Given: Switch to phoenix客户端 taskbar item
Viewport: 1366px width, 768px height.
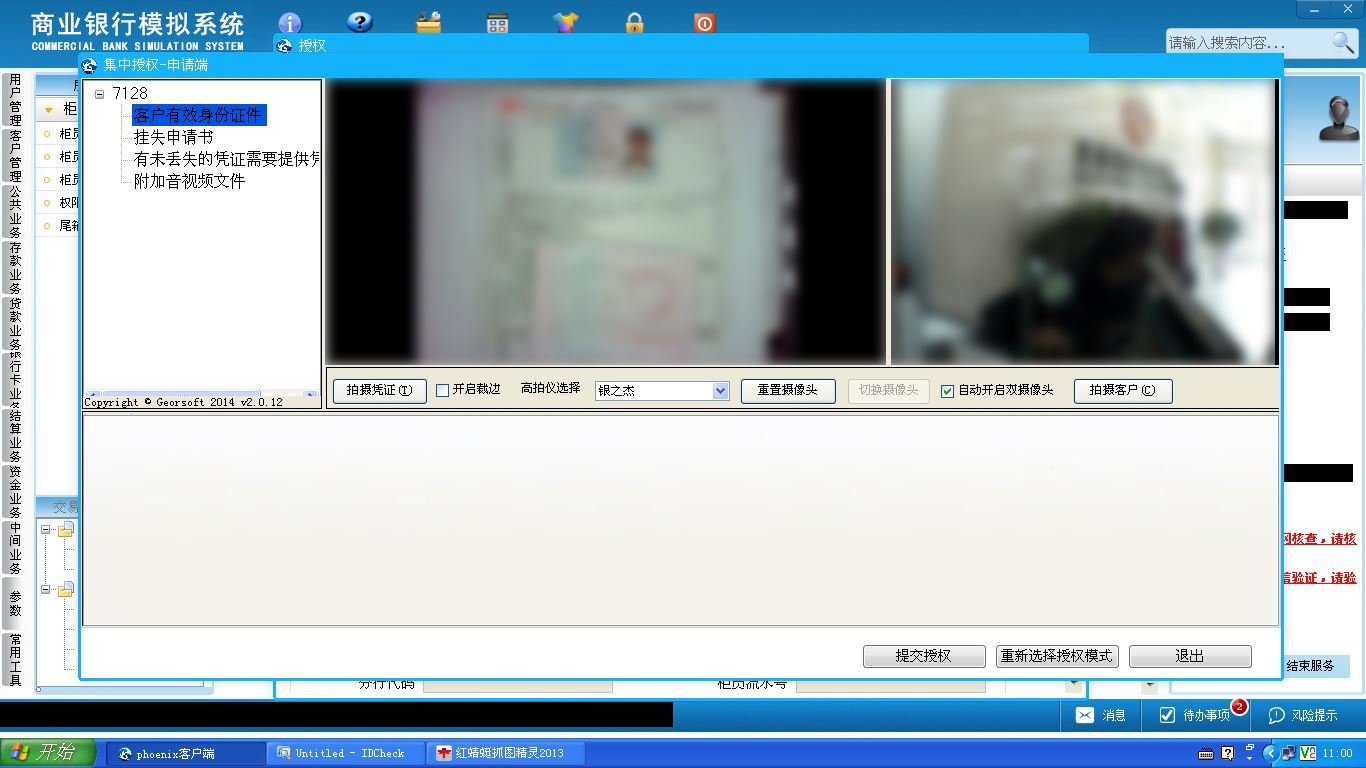Looking at the screenshot, I should coord(186,754).
